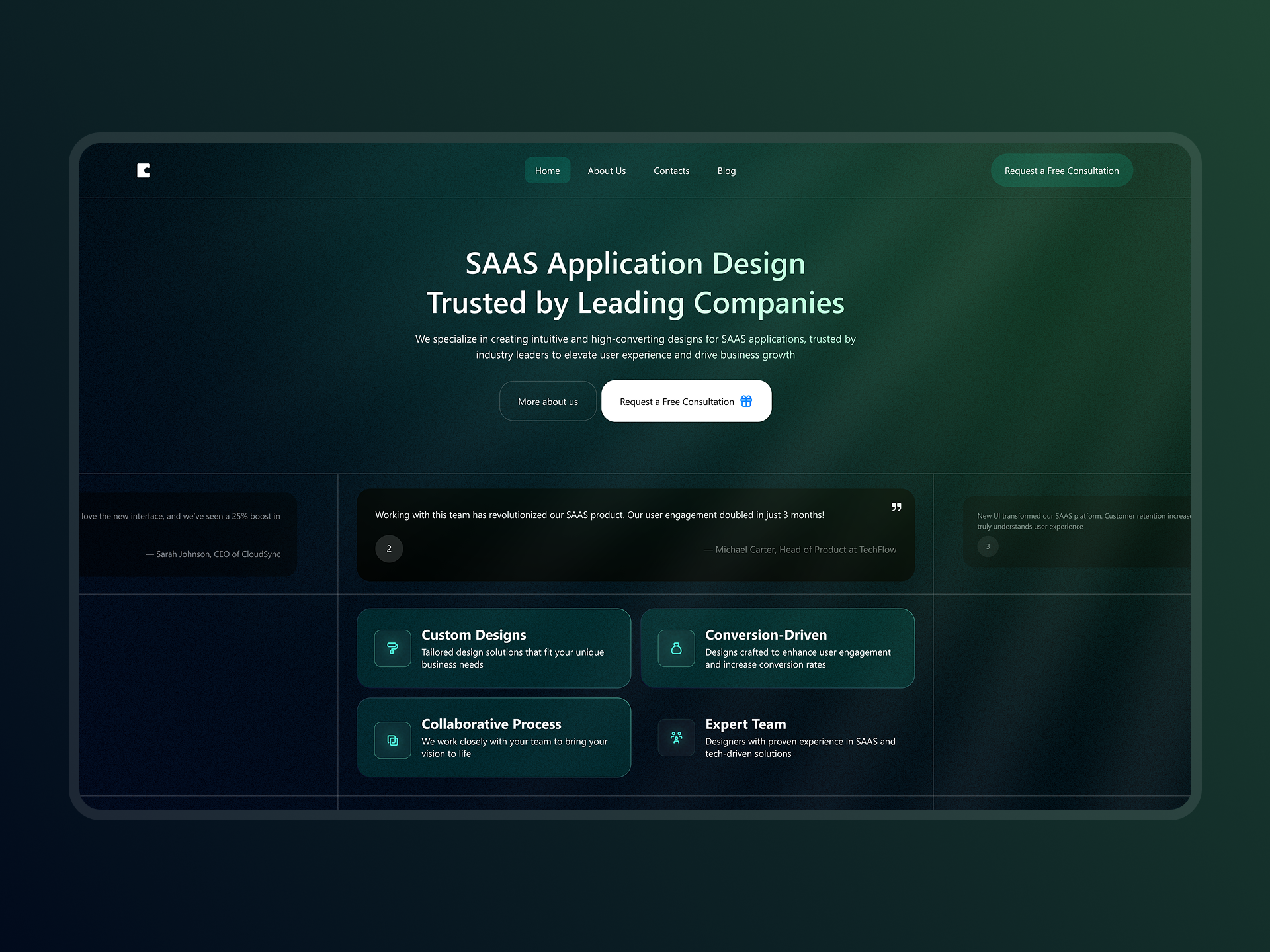Select the active Home tab in the navbar
Image resolution: width=1270 pixels, height=952 pixels.
click(547, 170)
